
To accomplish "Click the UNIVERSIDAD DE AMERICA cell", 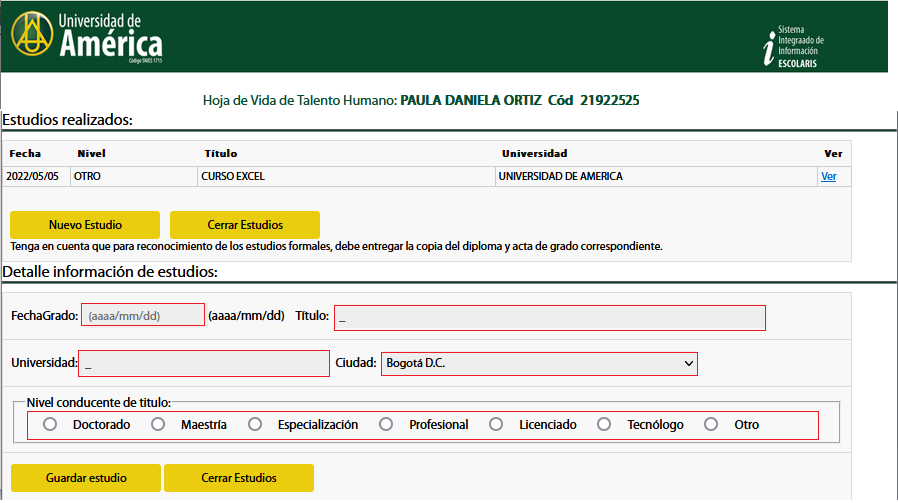I will (656, 176).
